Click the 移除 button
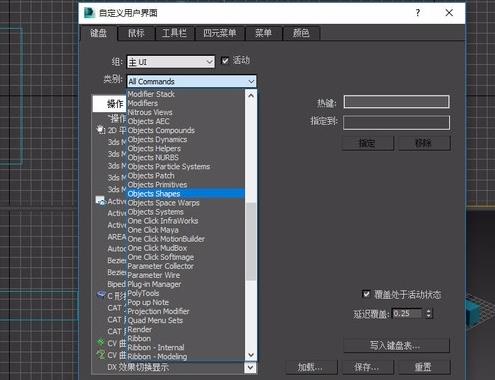The height and width of the screenshot is (380, 495). click(x=424, y=143)
